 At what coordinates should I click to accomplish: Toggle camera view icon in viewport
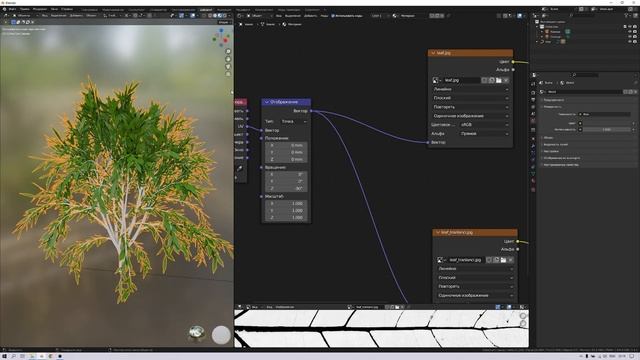point(228,67)
